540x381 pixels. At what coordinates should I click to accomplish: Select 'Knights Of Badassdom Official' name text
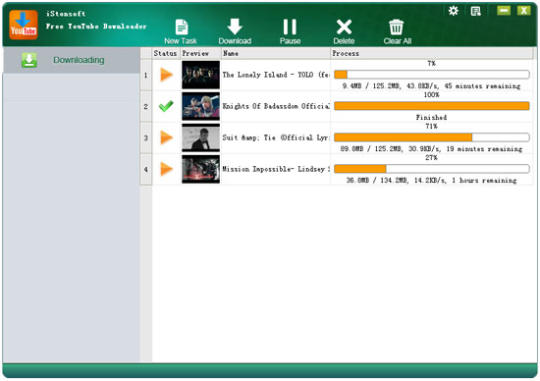click(x=276, y=106)
